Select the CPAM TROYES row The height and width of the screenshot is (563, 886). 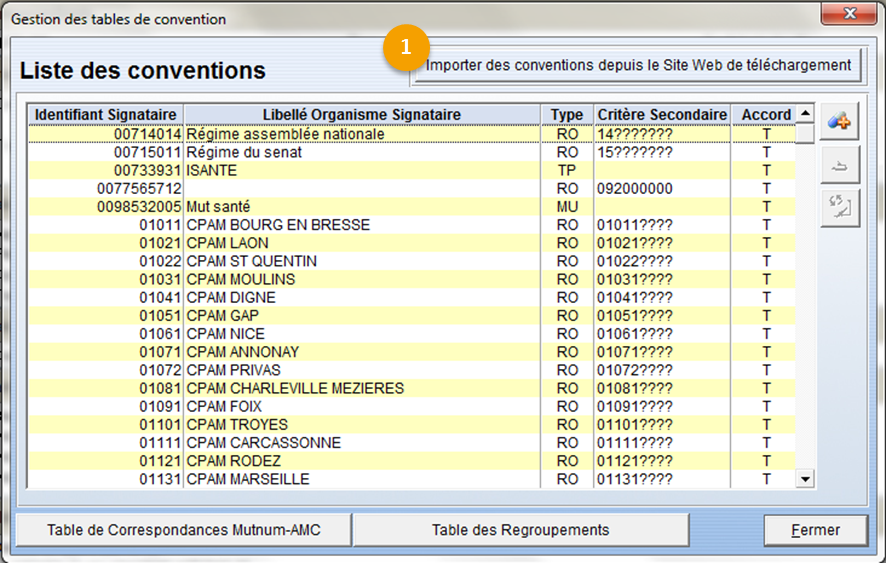pos(412,425)
